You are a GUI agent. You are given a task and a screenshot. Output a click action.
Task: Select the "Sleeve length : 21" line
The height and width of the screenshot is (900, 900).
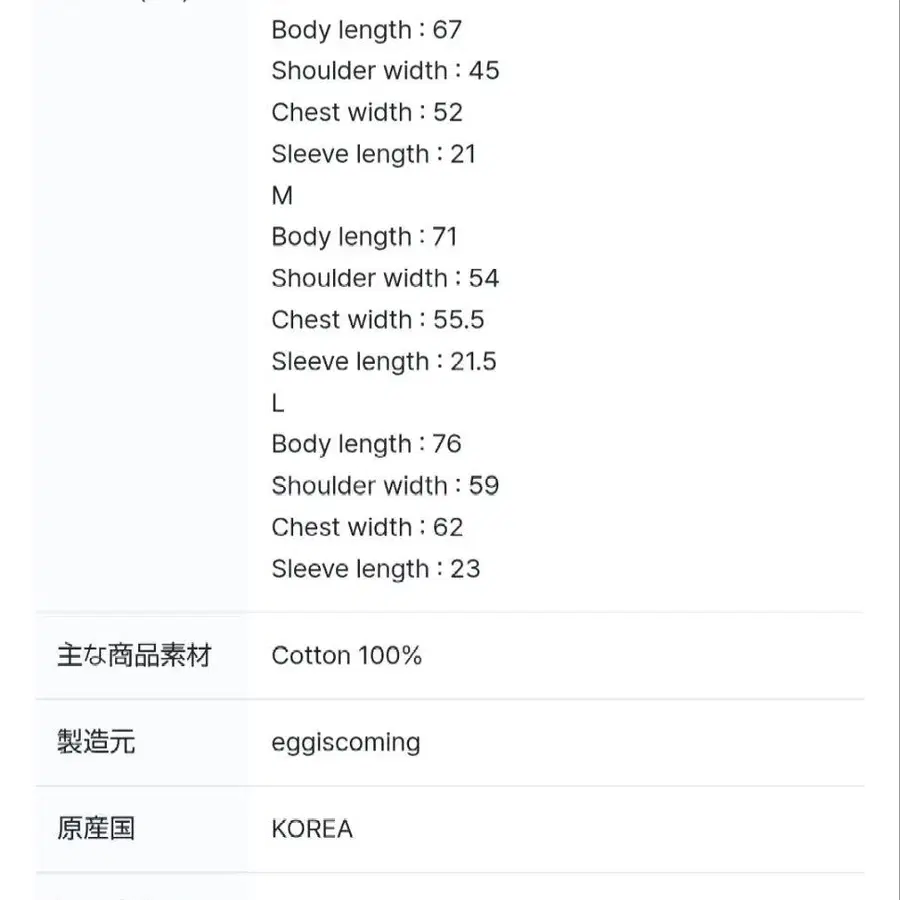click(x=373, y=154)
